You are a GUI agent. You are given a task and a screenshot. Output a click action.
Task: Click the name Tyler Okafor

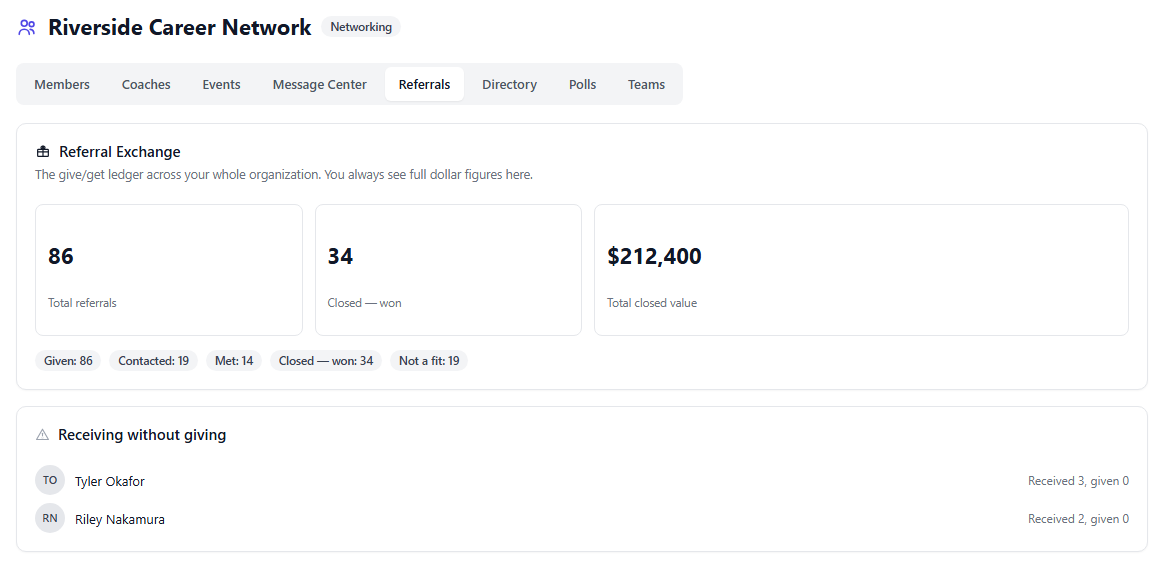[x=110, y=481]
